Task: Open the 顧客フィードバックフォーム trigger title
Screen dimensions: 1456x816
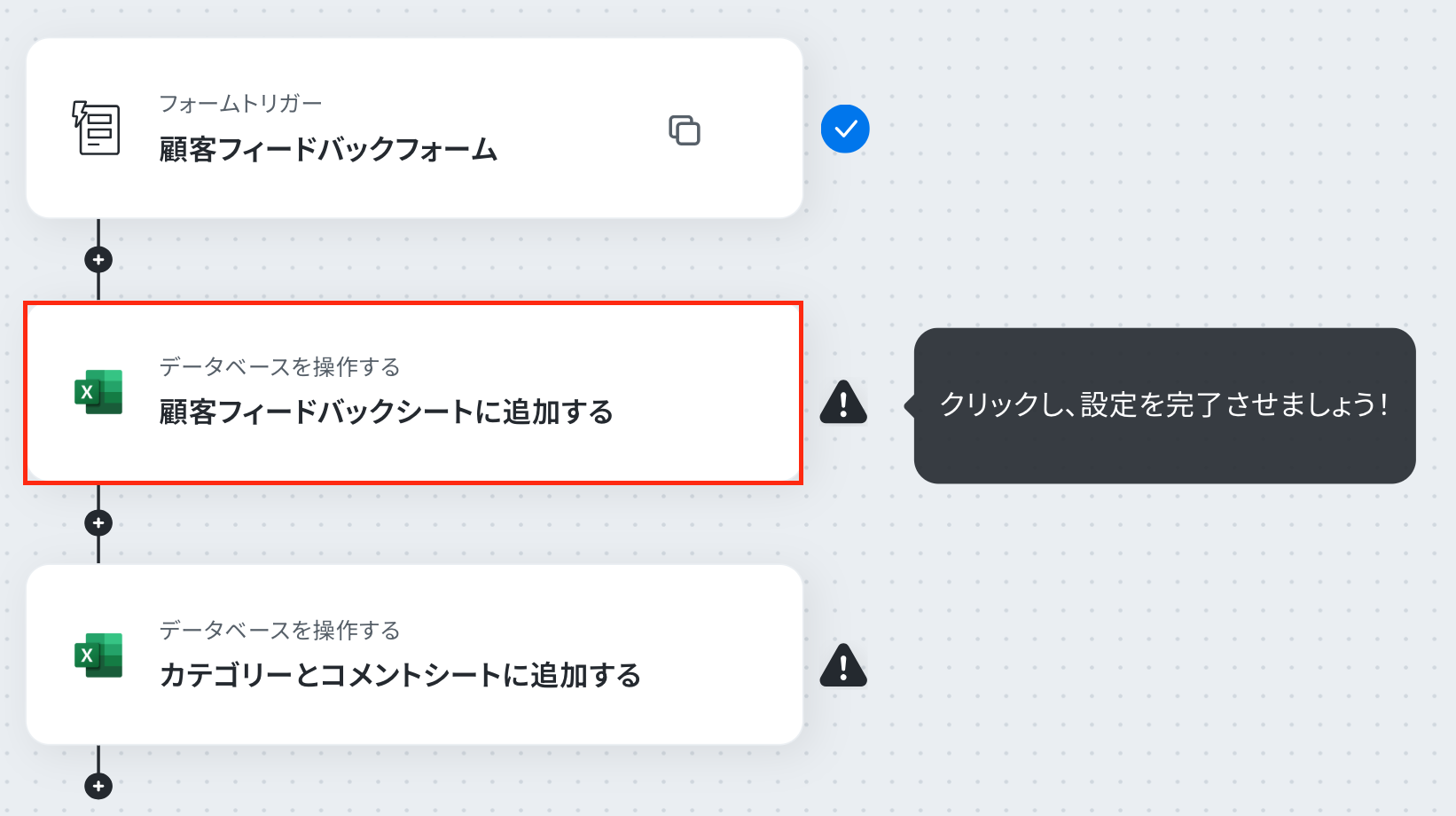Action: pos(328,149)
